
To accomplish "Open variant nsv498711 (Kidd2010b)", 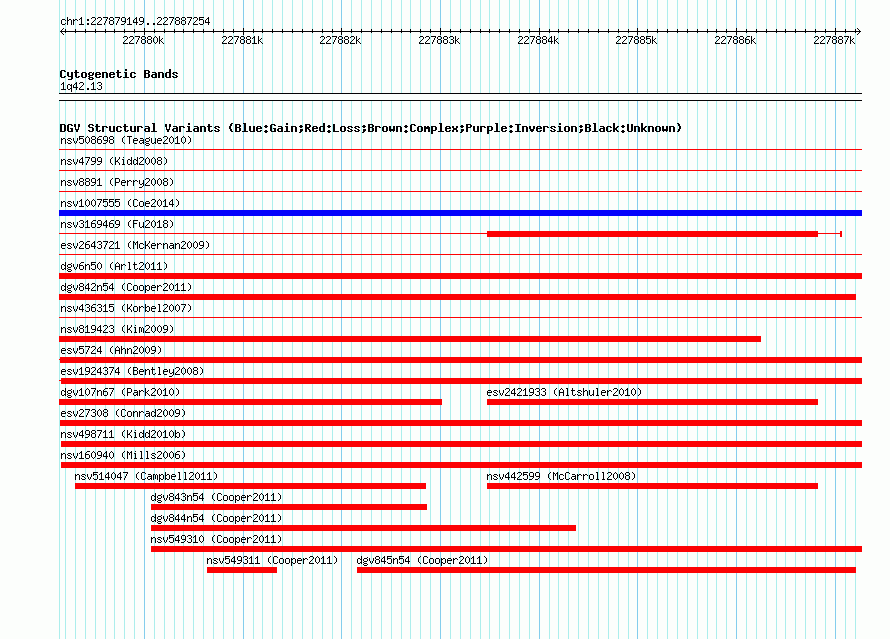I will (123, 434).
